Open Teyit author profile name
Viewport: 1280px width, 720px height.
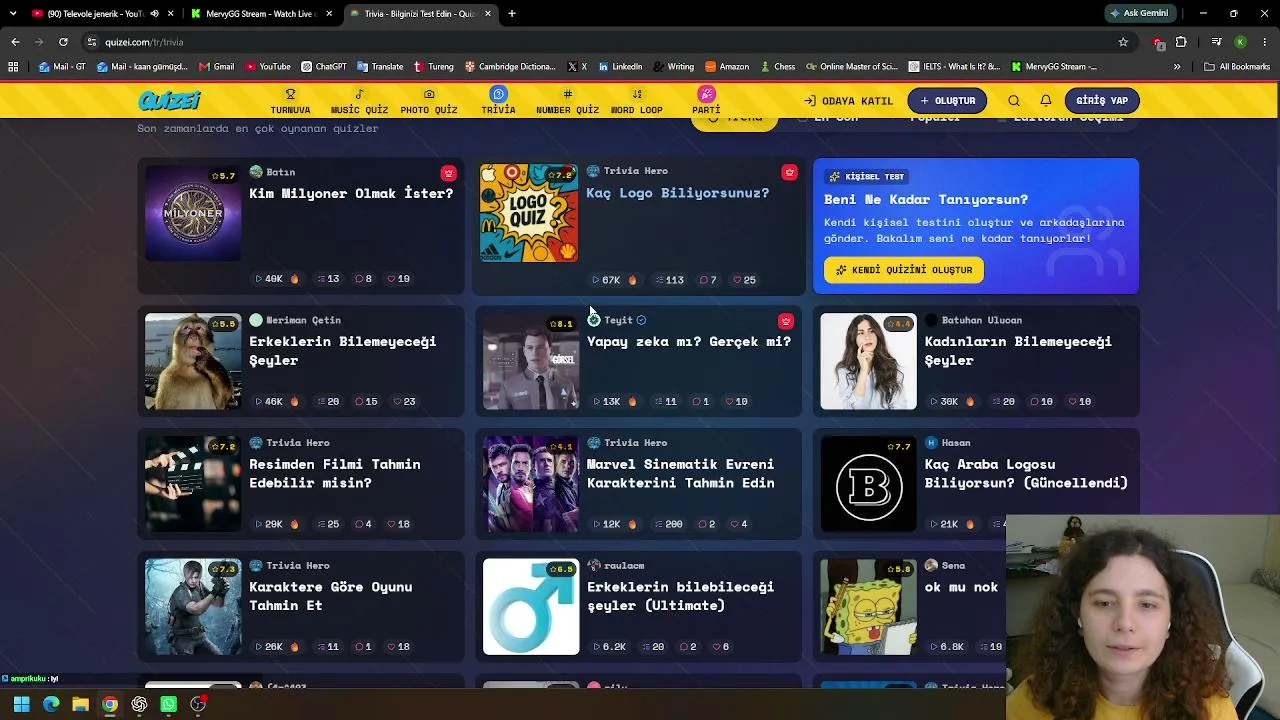coord(618,320)
